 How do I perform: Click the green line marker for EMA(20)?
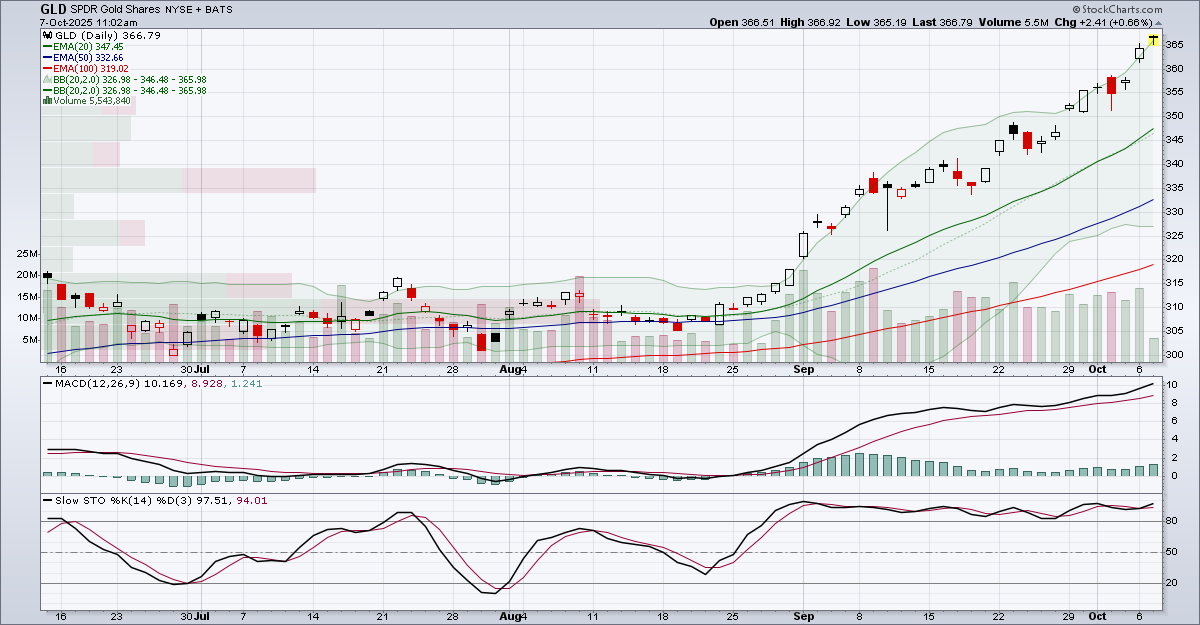pyautogui.click(x=46, y=46)
